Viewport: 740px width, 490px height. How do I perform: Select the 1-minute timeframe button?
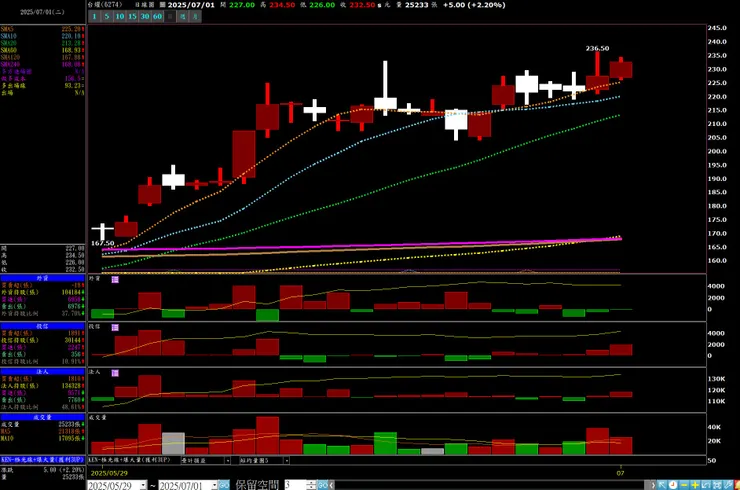[x=94, y=17]
